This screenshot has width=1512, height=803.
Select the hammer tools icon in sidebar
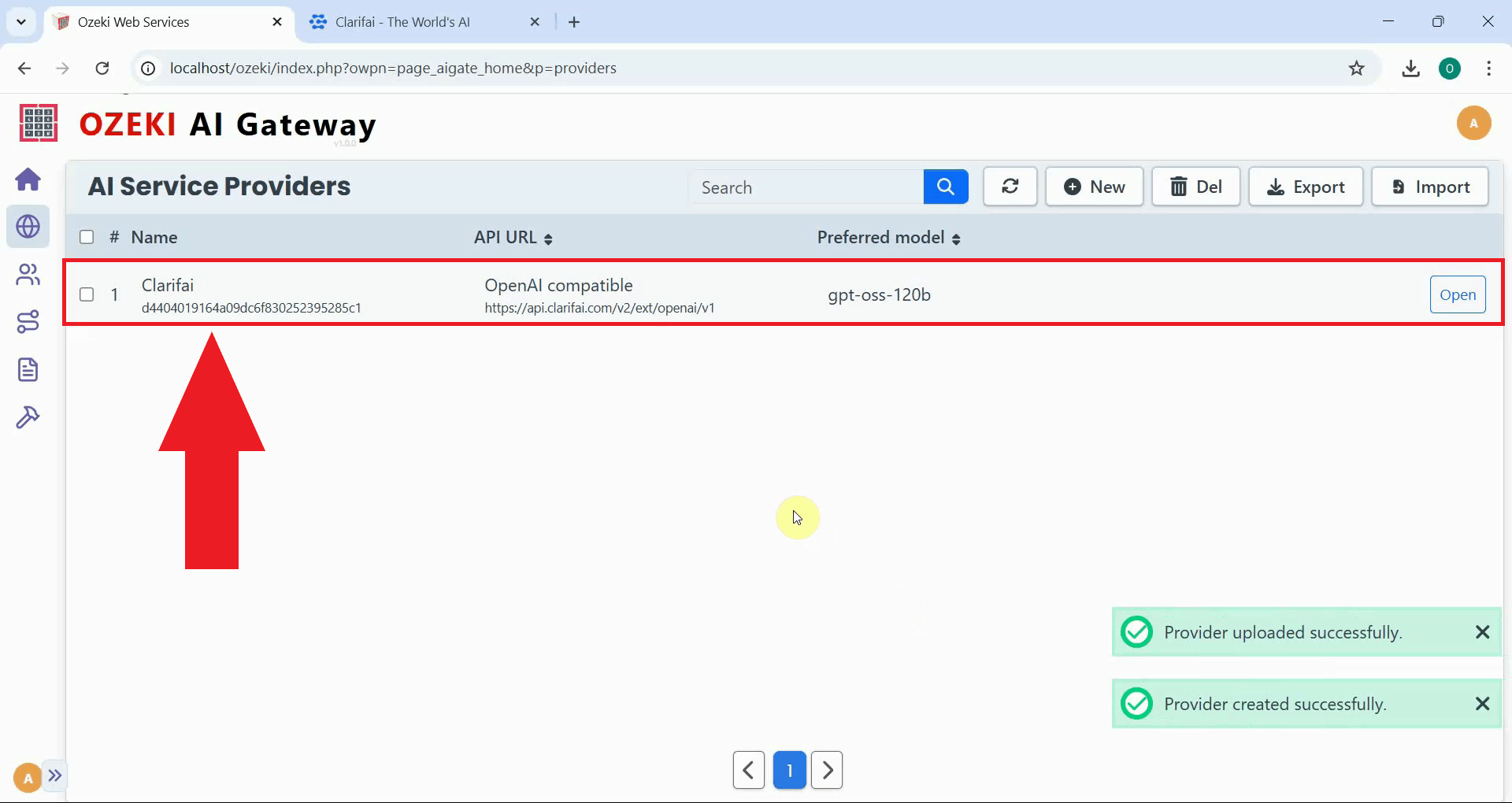point(28,417)
